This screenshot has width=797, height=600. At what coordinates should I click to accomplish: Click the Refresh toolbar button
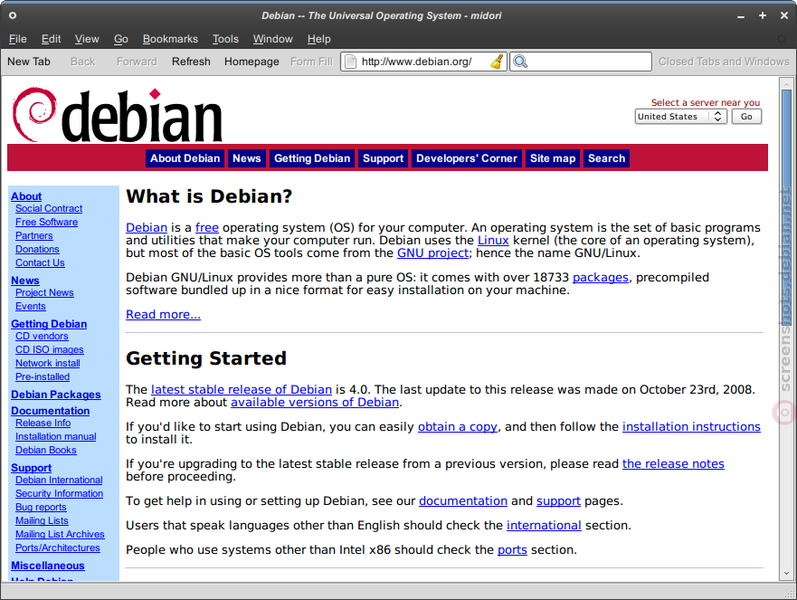[x=191, y=62]
